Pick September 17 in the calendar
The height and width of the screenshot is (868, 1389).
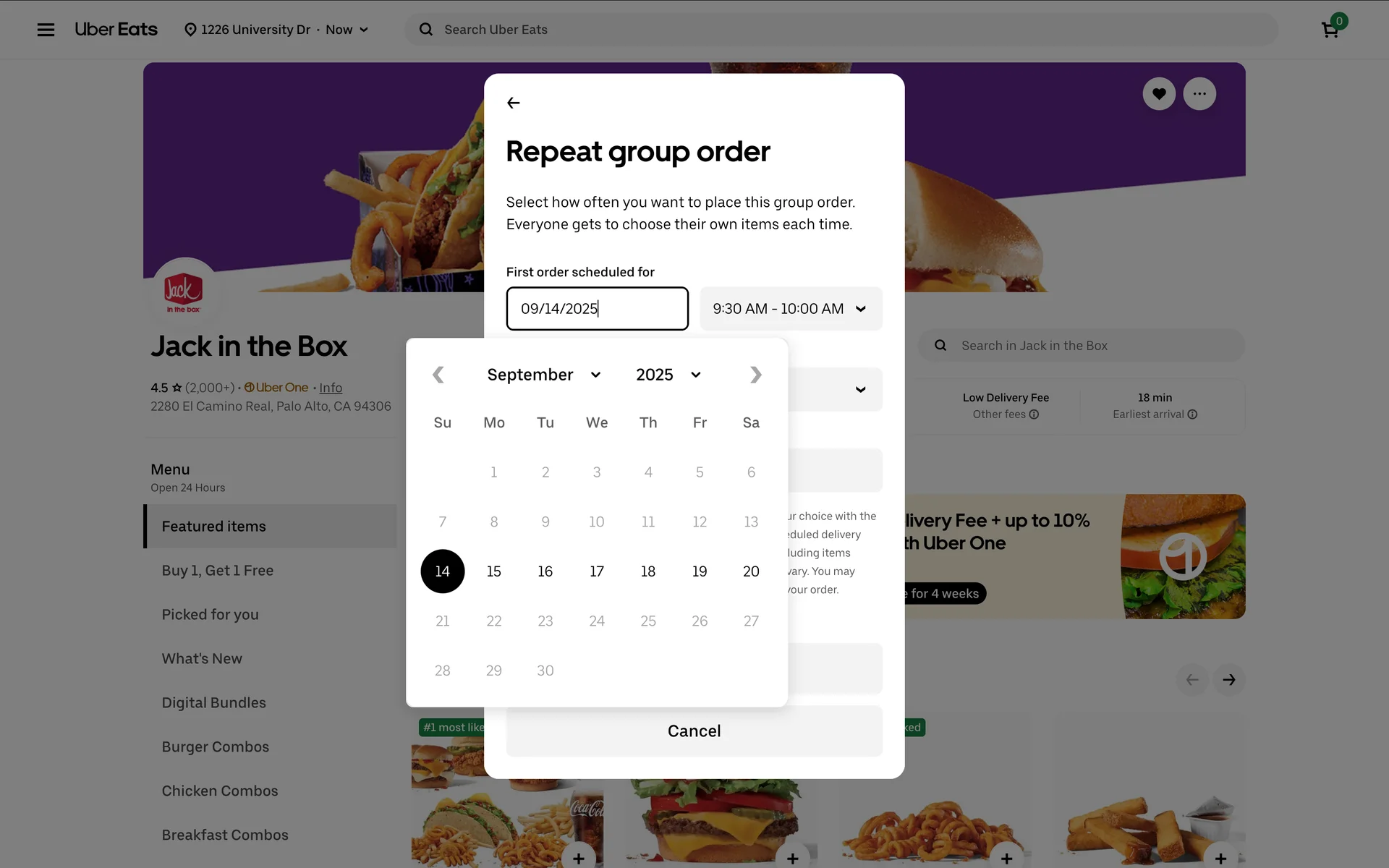coord(597,571)
